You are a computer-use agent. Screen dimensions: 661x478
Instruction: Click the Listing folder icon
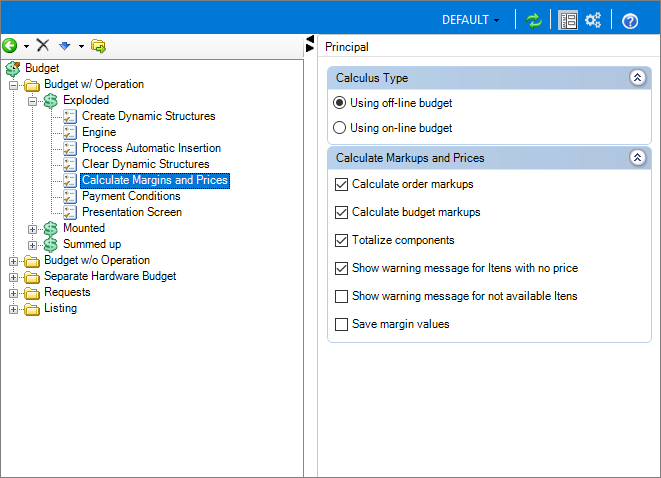32,309
